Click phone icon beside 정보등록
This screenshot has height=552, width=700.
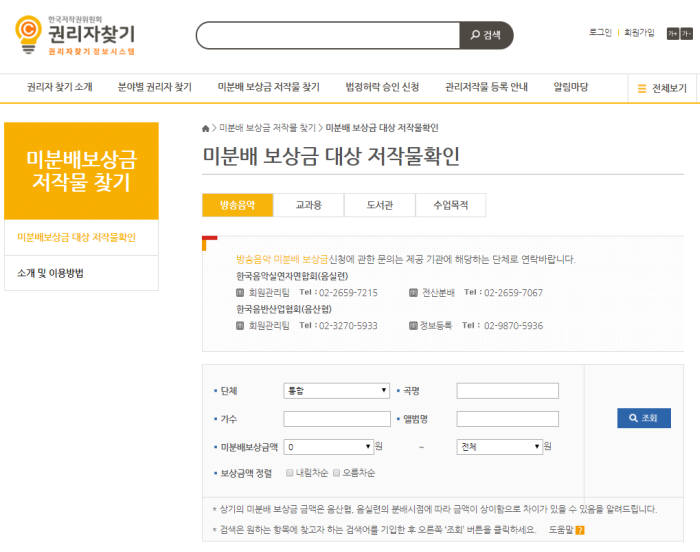(413, 326)
